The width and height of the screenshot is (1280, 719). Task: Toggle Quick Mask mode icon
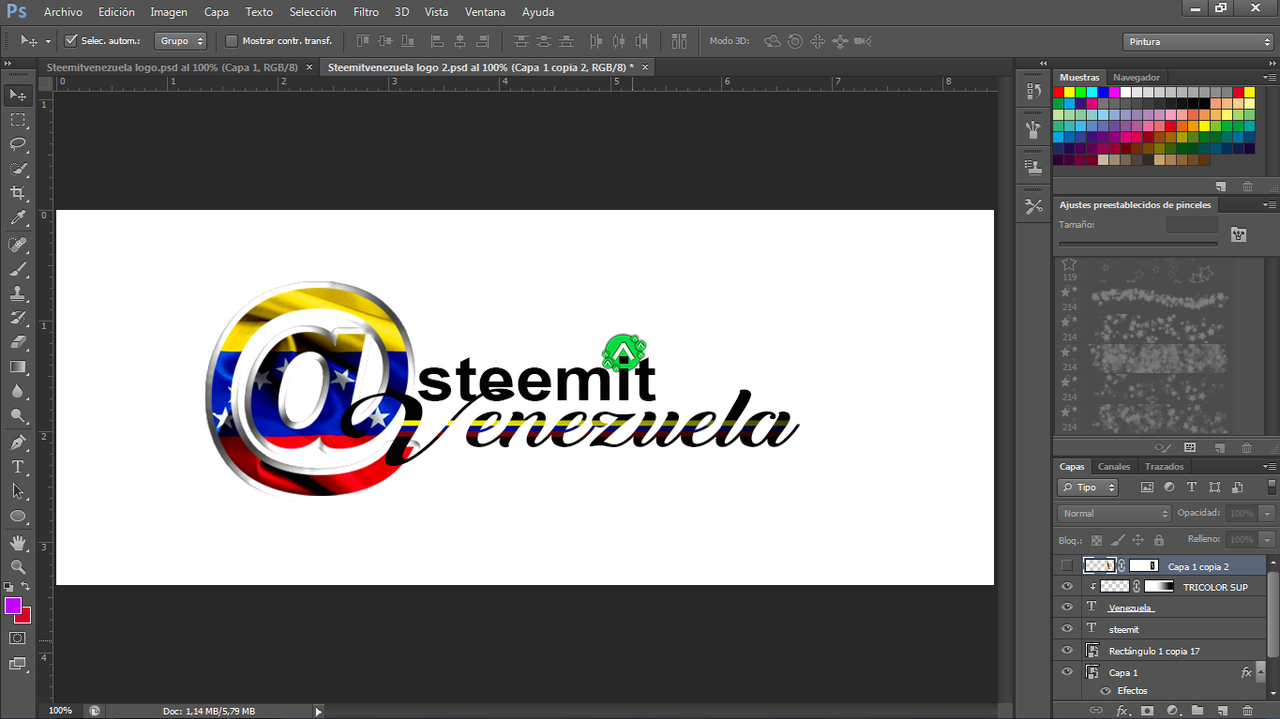click(18, 638)
